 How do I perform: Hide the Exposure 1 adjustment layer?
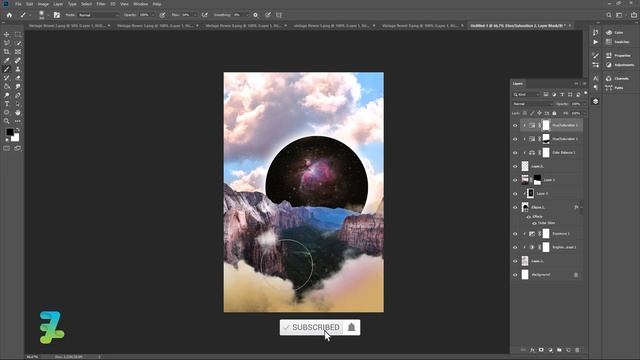515,234
